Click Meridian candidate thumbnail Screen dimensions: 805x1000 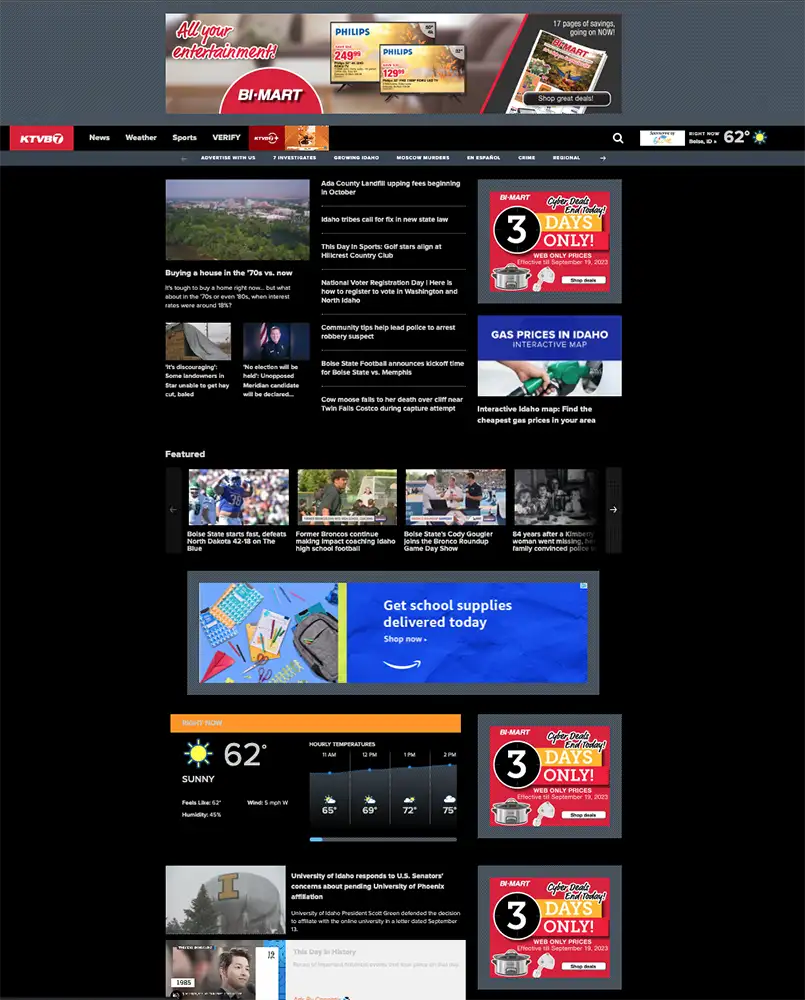tap(276, 341)
